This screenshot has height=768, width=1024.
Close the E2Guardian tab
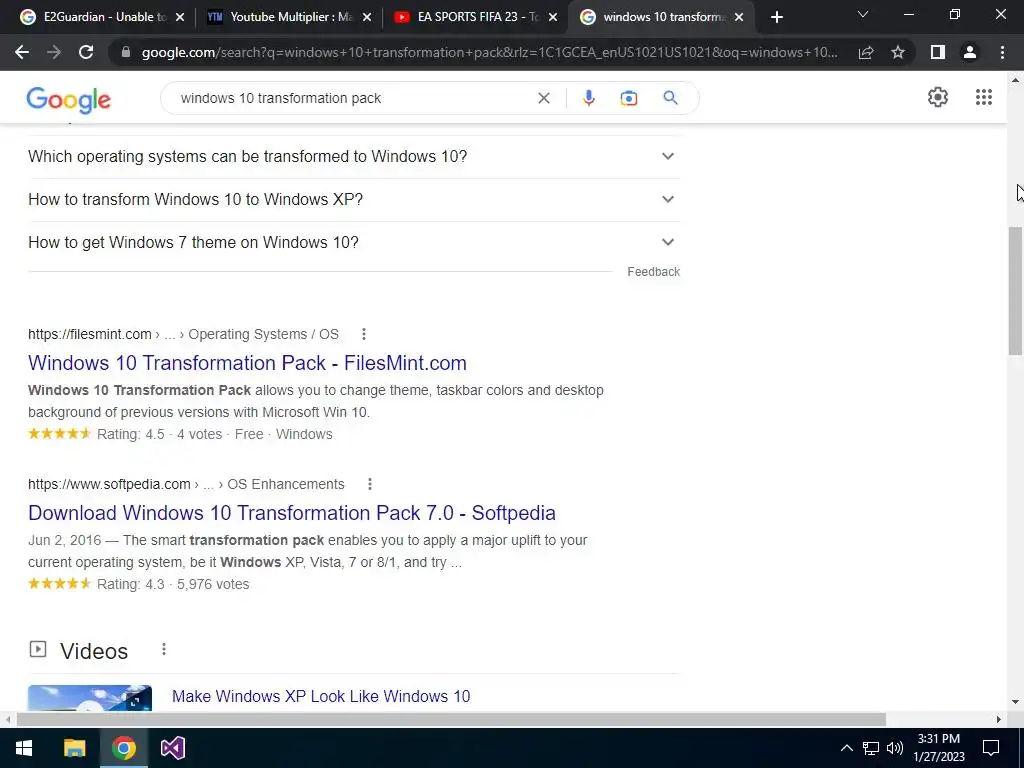pos(180,17)
